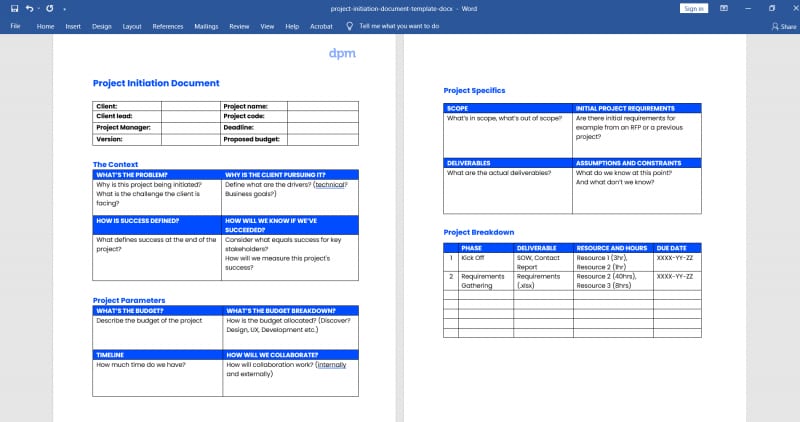
Task: Open the Help tab
Action: [x=292, y=26]
